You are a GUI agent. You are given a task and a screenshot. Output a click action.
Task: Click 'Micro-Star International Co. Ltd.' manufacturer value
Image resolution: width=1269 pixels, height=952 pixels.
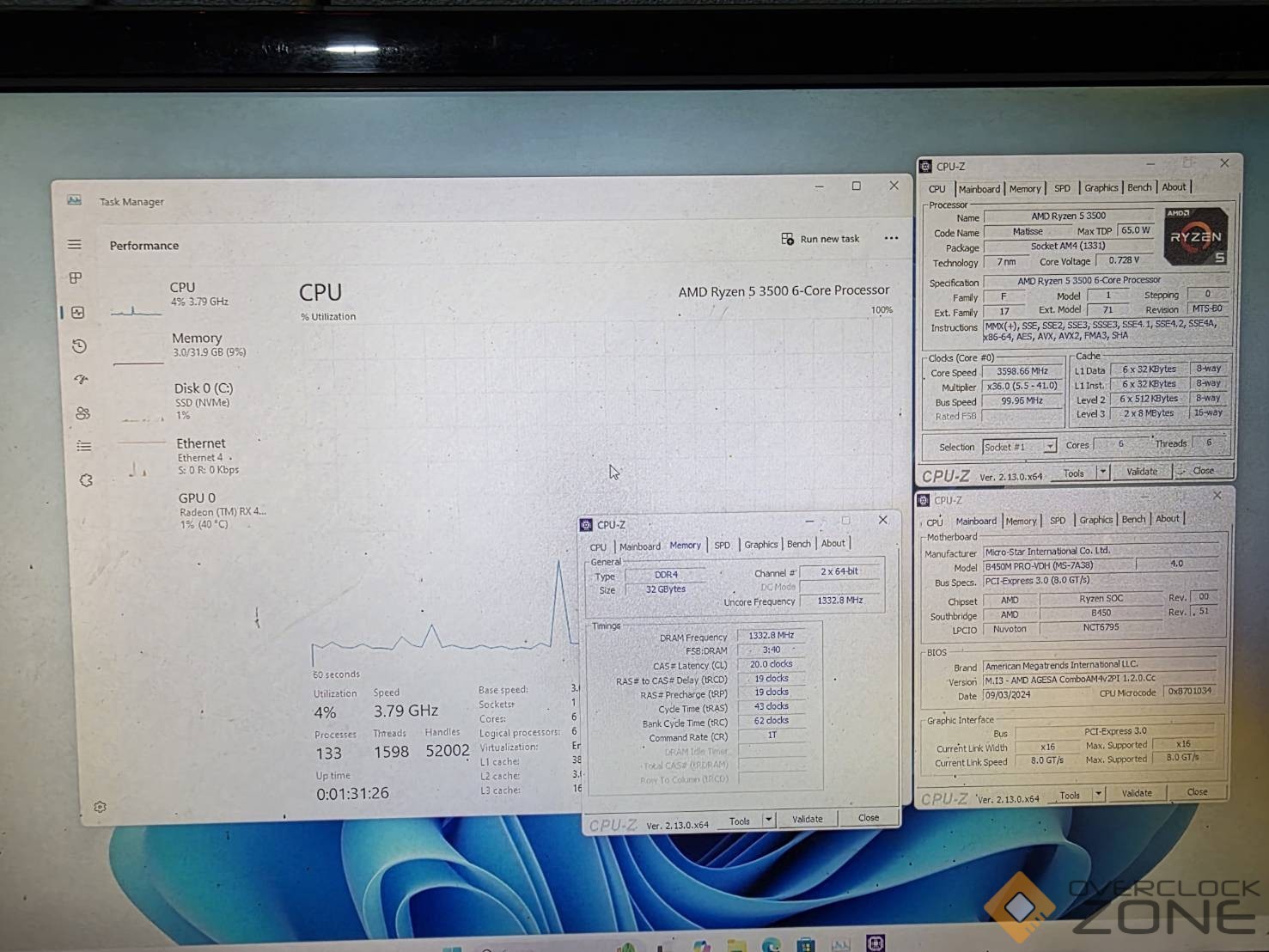[x=1100, y=551]
